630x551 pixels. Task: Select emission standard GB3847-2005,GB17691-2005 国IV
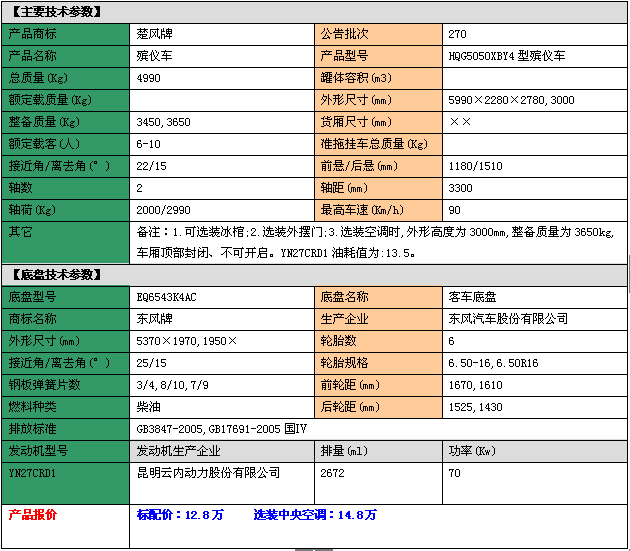221,429
